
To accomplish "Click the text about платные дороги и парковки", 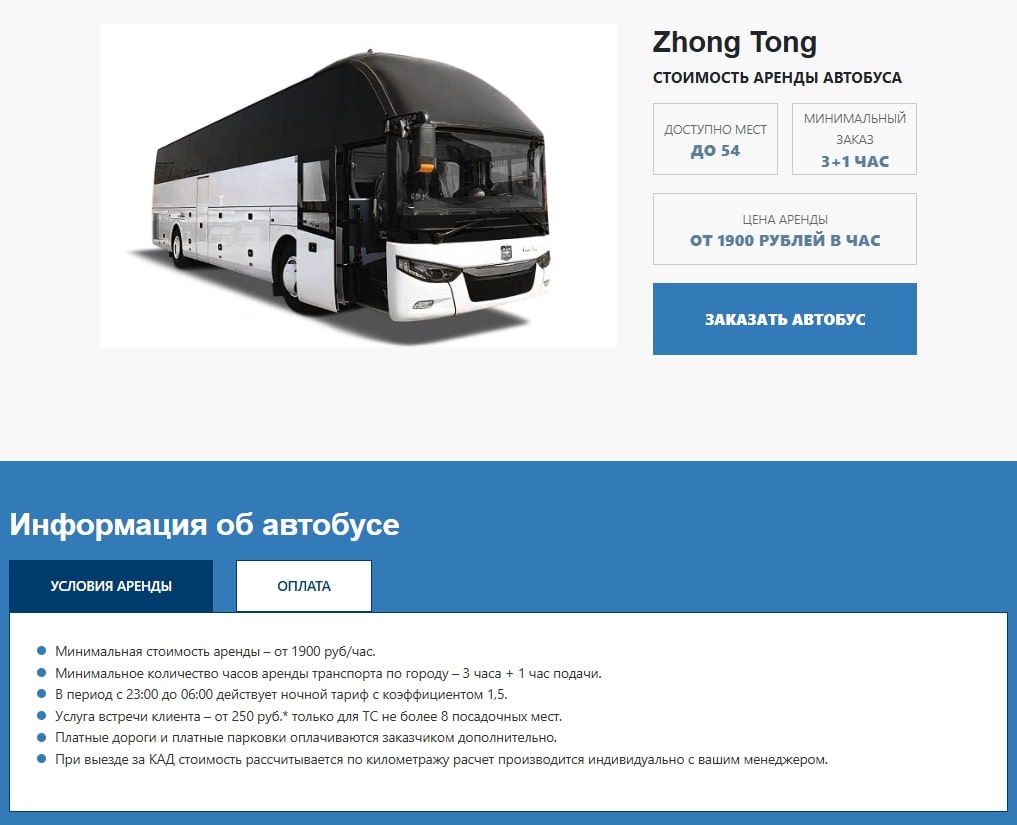I will click(305, 738).
